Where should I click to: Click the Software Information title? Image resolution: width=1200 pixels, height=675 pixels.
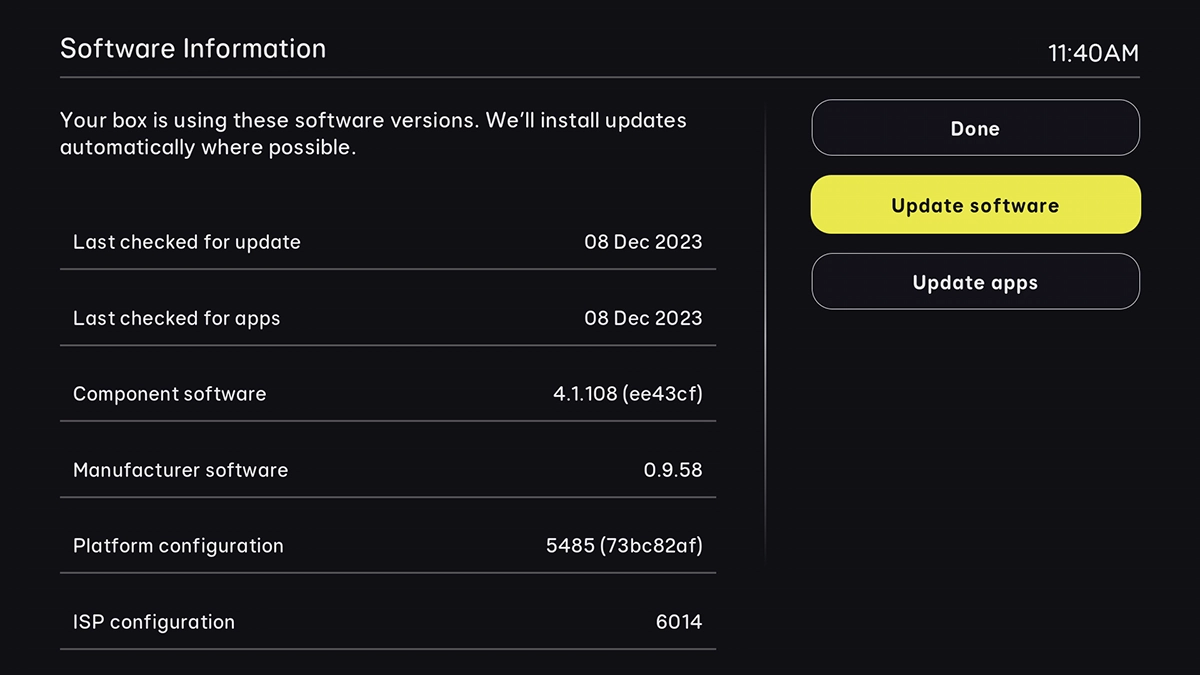(193, 48)
